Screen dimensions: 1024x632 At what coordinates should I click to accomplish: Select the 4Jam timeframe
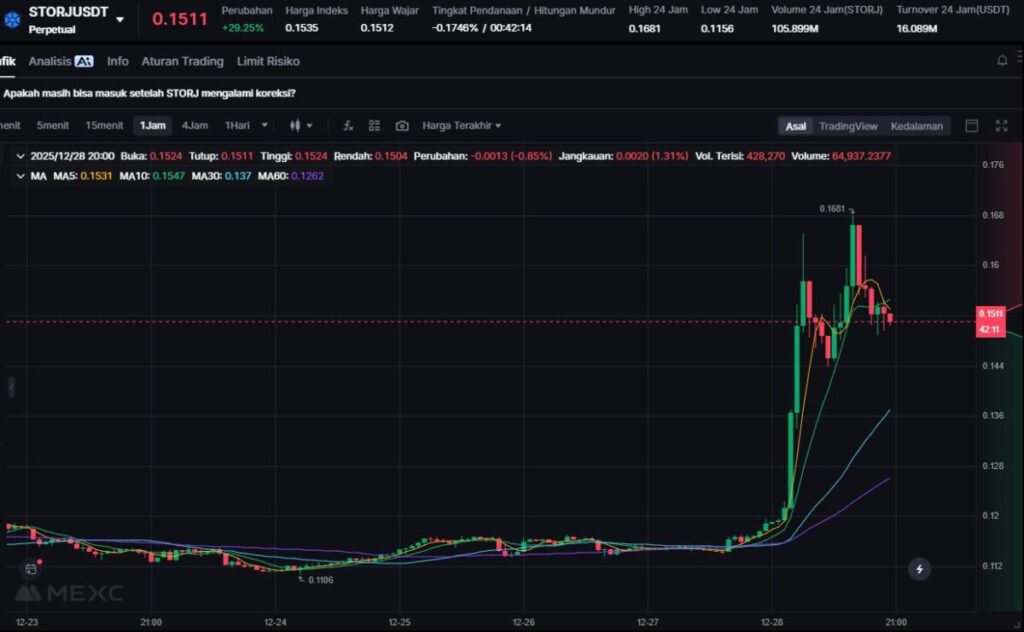pos(194,126)
